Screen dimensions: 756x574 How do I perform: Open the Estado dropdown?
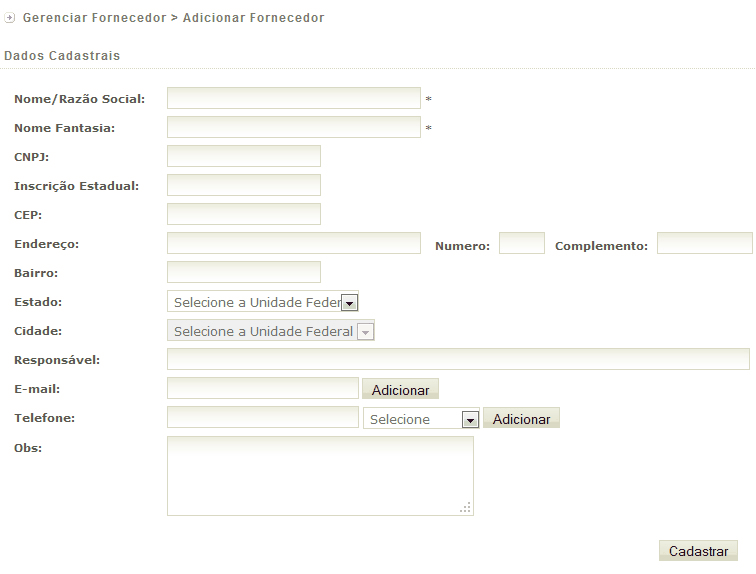coord(263,302)
